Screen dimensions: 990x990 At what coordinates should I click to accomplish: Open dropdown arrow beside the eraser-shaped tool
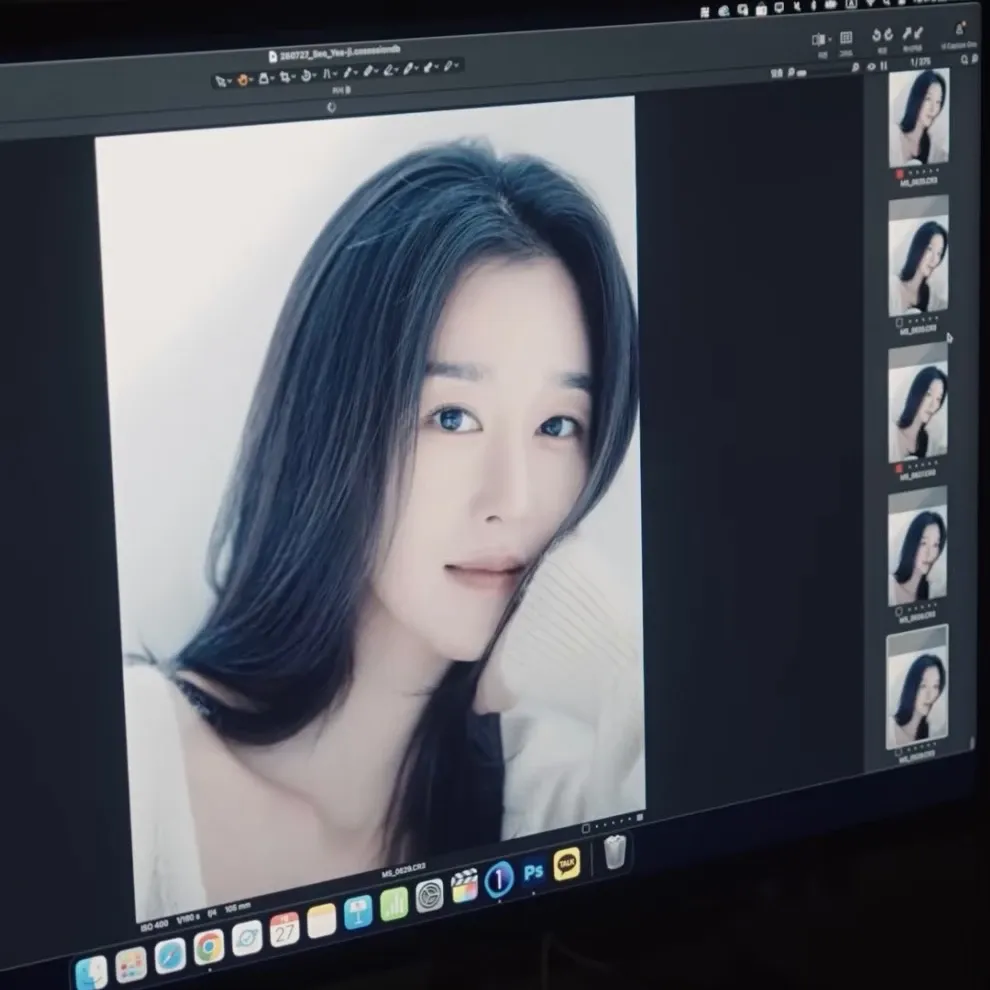click(x=397, y=69)
